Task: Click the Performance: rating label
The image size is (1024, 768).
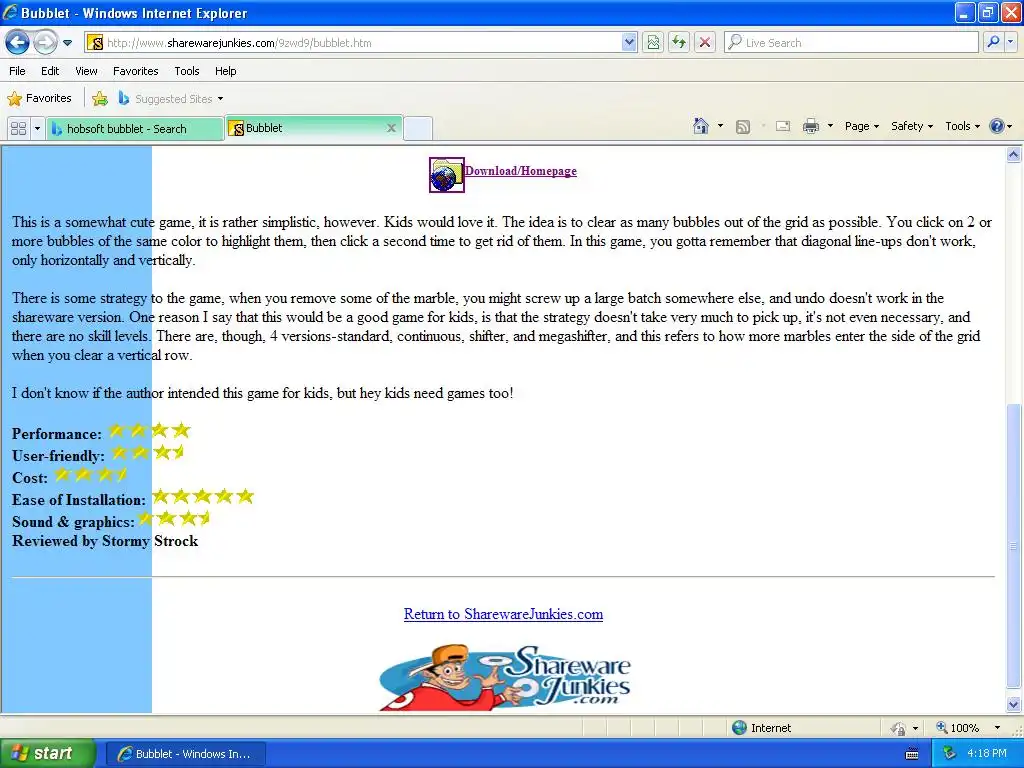Action: [57, 434]
